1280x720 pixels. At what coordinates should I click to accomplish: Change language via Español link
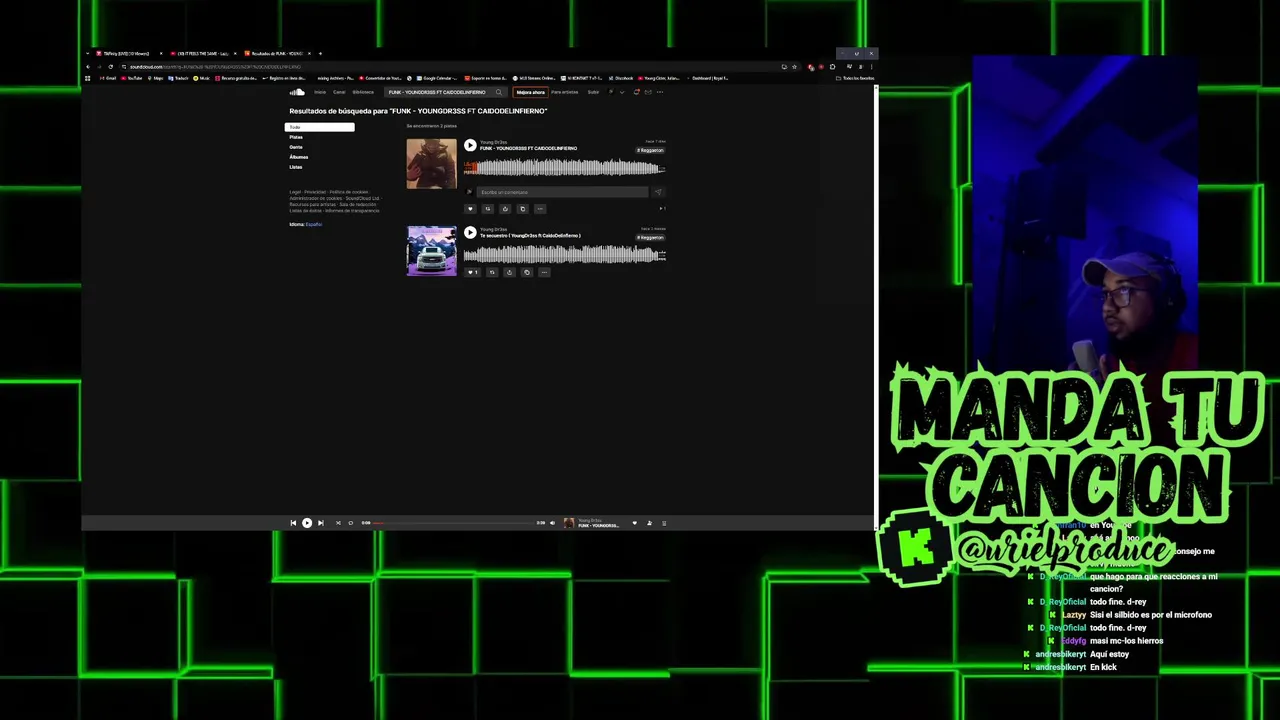(314, 224)
